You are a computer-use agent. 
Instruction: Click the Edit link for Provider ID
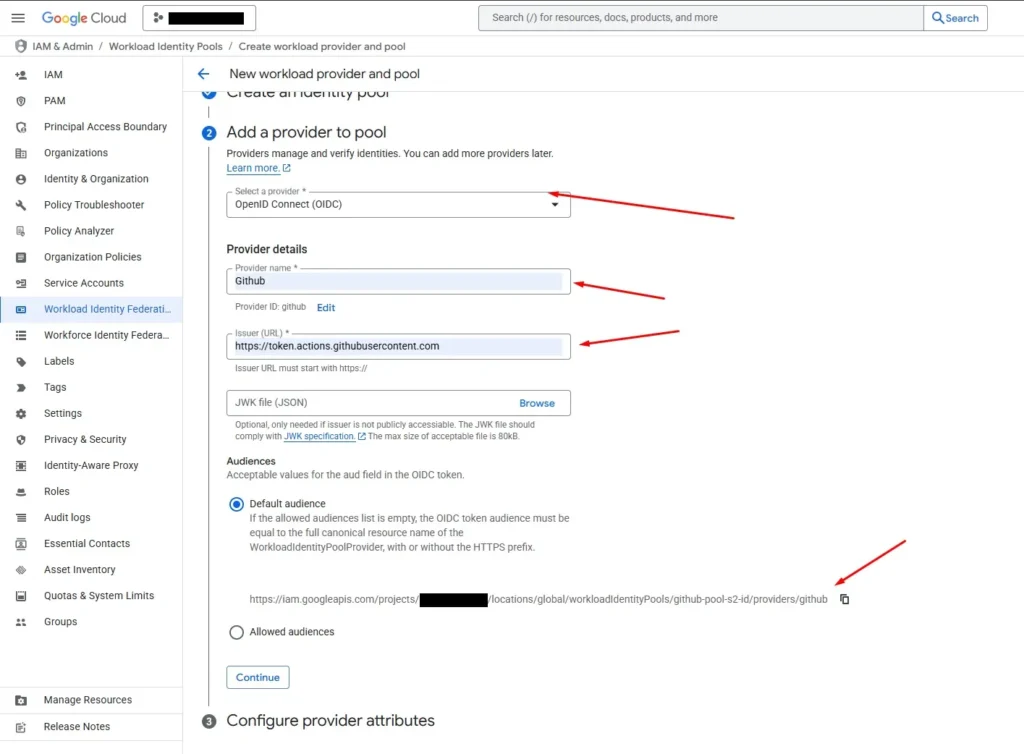pos(326,308)
